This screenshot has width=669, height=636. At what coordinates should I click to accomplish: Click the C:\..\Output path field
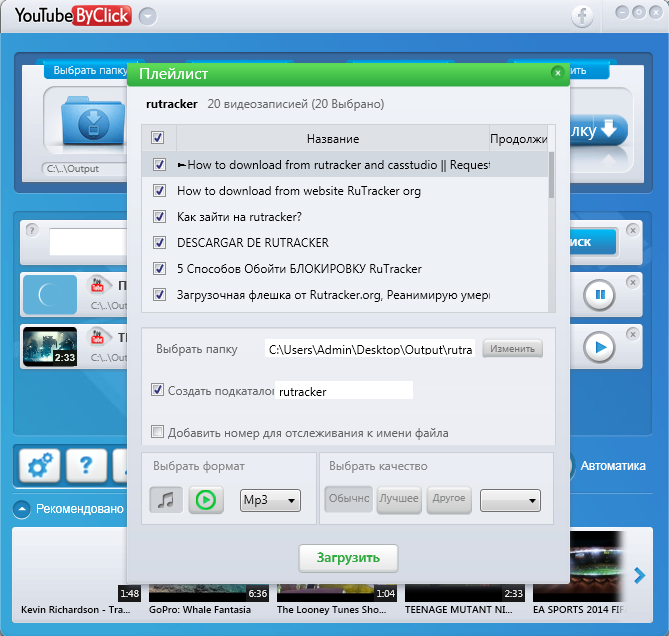pyautogui.click(x=84, y=168)
